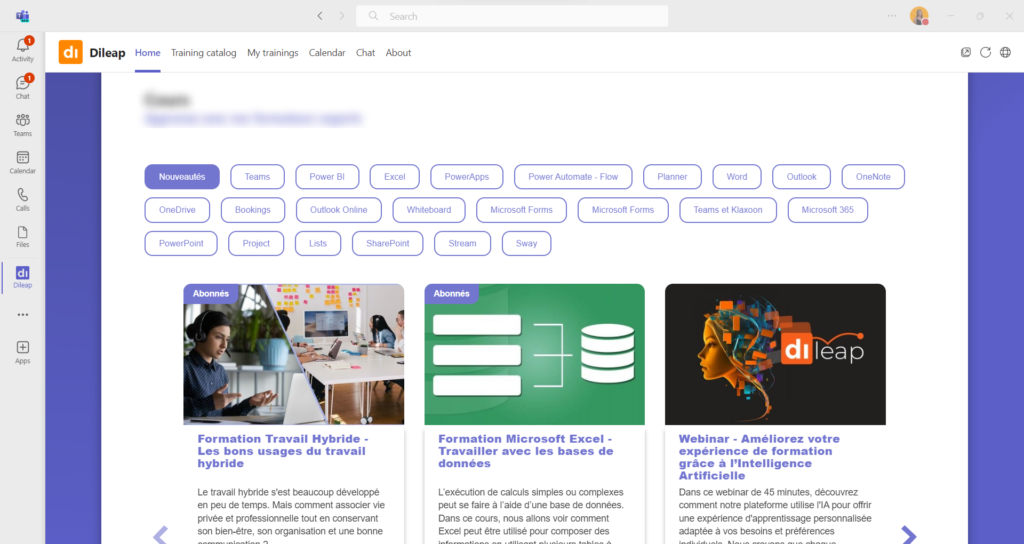Pop out the Dileap app window
Screen dimensions: 1024x544
pos(966,52)
